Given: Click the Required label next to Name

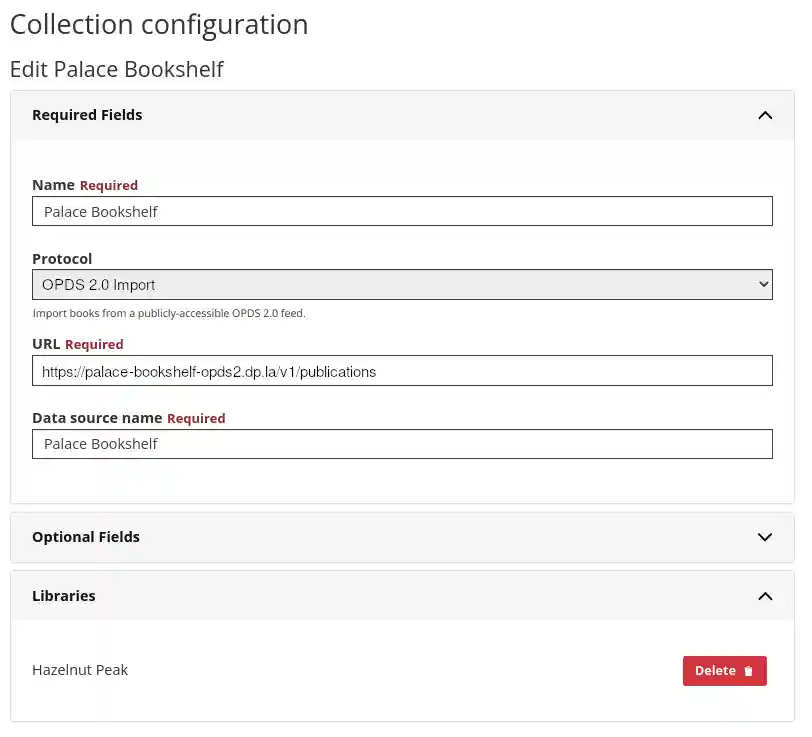Looking at the screenshot, I should click(x=108, y=185).
